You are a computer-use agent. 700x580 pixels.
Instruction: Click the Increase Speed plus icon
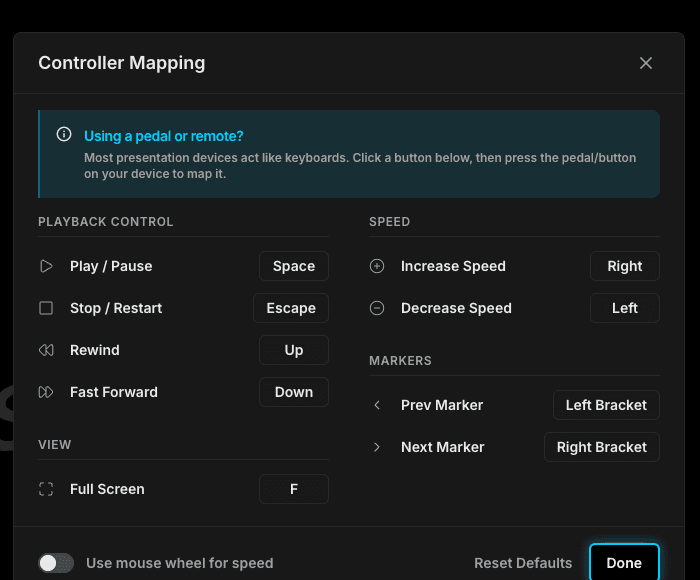click(x=377, y=266)
